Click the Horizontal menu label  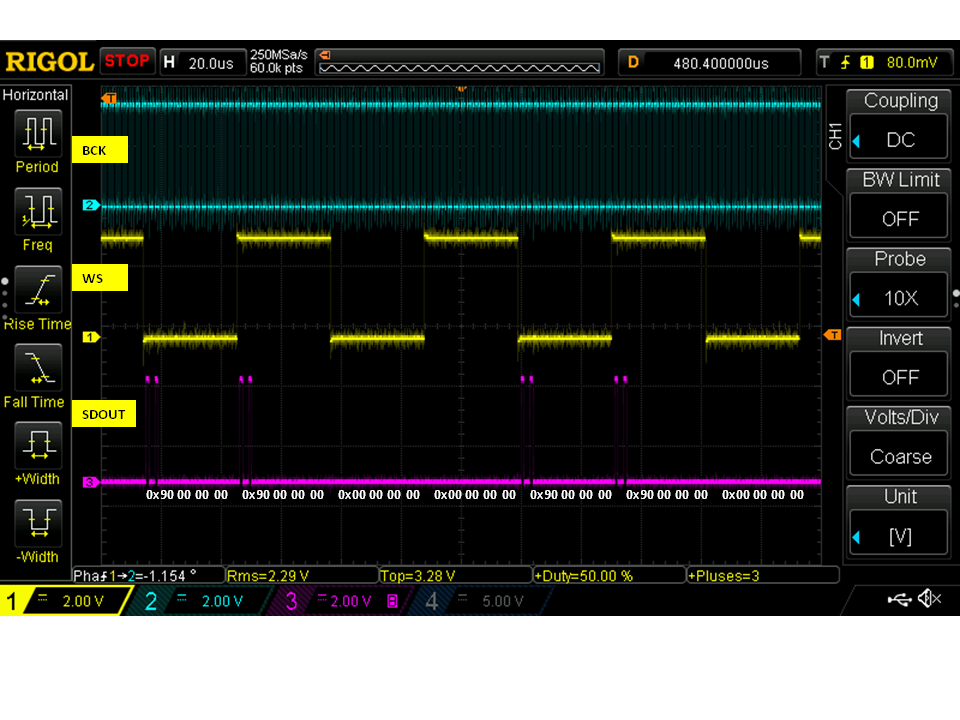click(36, 95)
